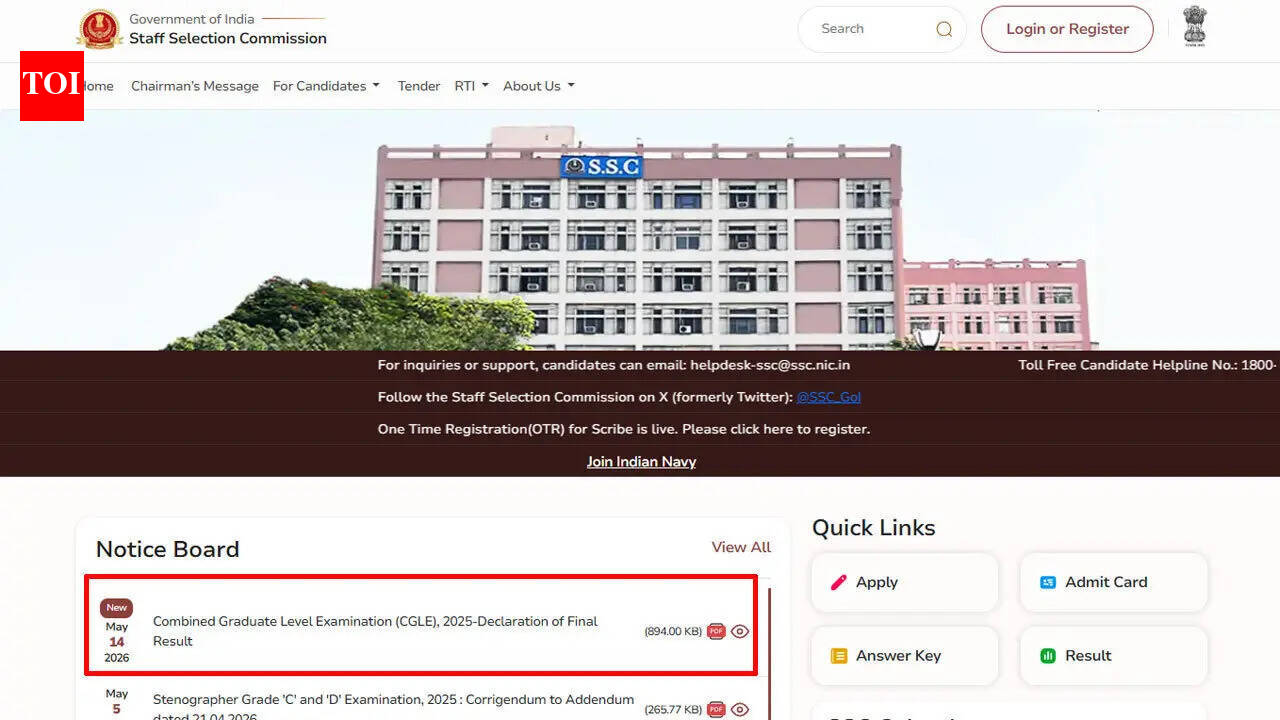
Task: Click the Staff Selection Commission title text
Action: pyautogui.click(x=228, y=38)
